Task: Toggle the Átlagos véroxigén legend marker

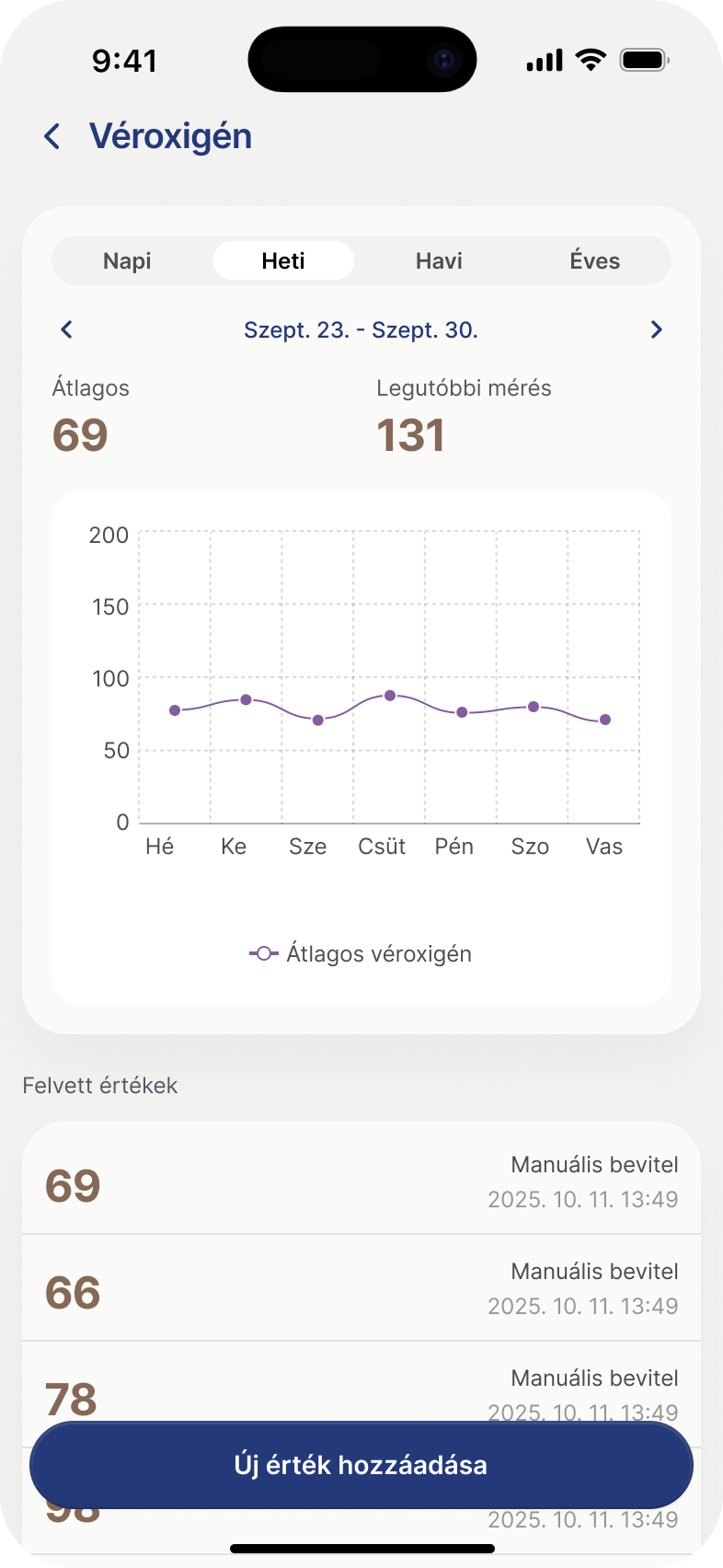Action: pyautogui.click(x=263, y=953)
